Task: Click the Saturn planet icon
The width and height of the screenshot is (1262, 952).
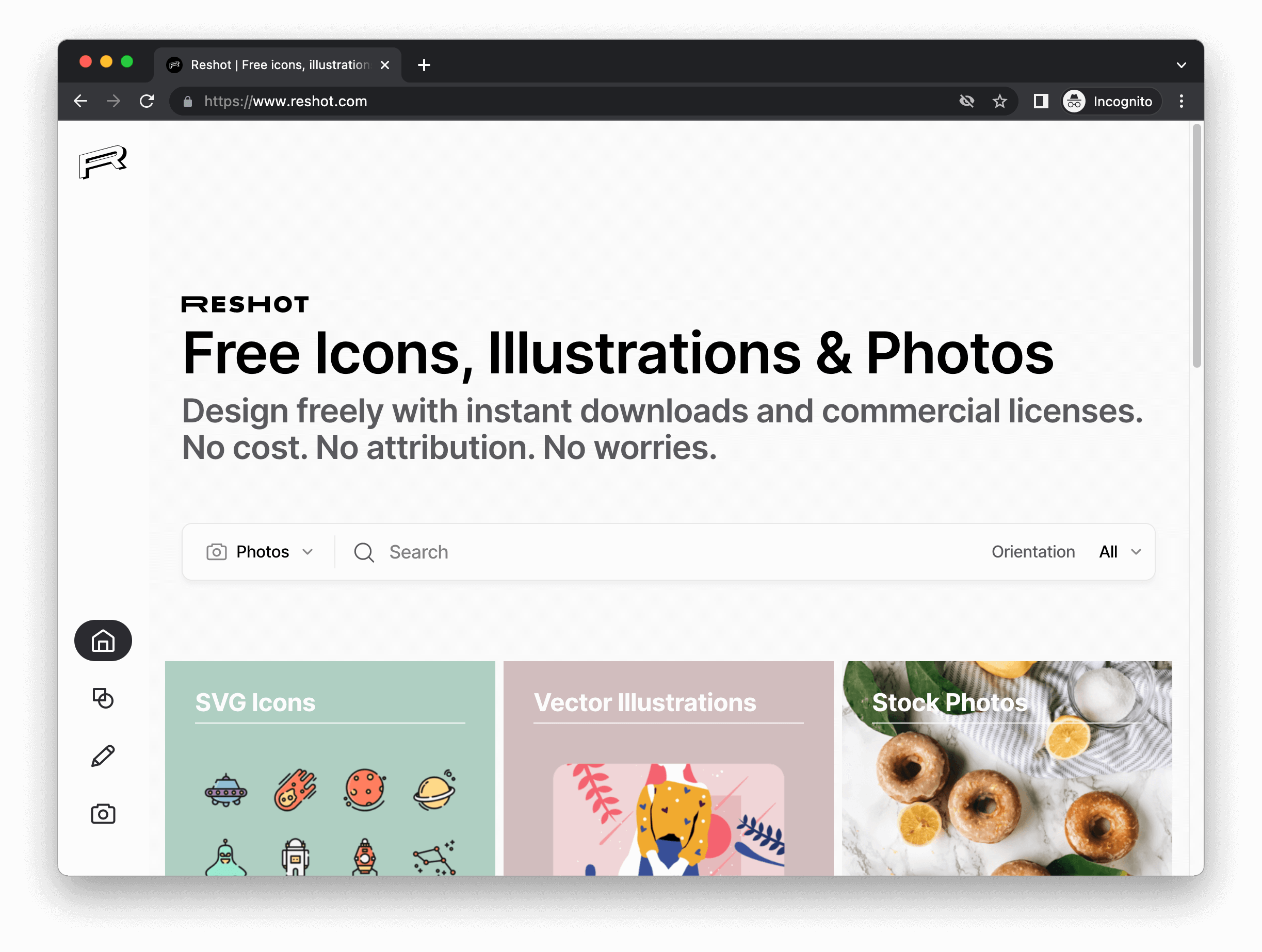Action: [x=434, y=790]
